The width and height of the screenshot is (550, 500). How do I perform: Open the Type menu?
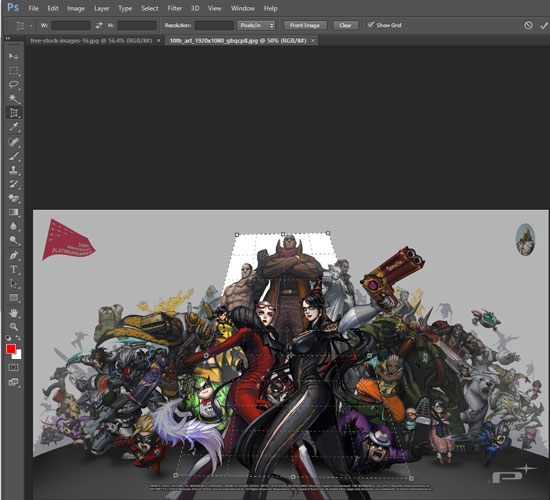125,8
